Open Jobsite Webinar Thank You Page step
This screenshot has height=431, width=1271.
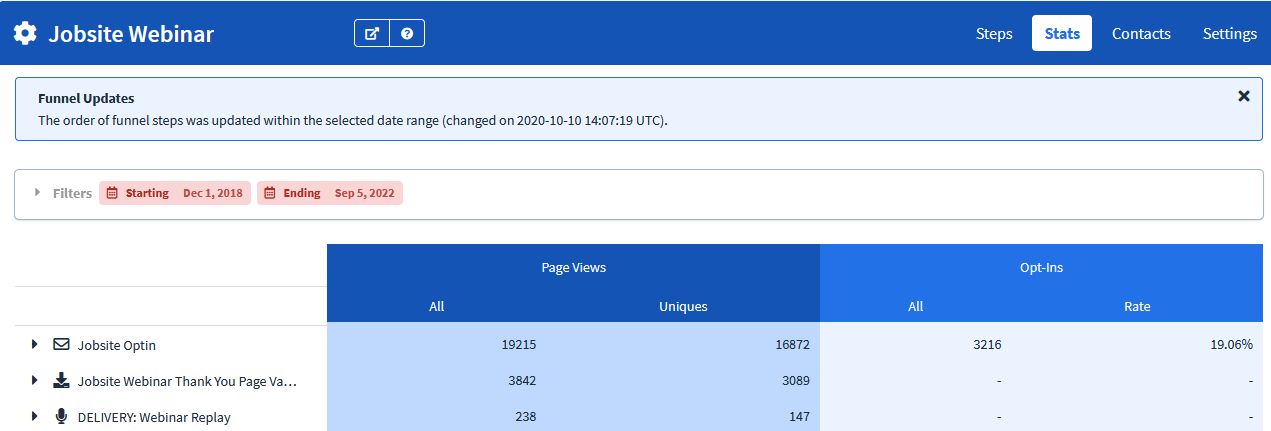[187, 381]
